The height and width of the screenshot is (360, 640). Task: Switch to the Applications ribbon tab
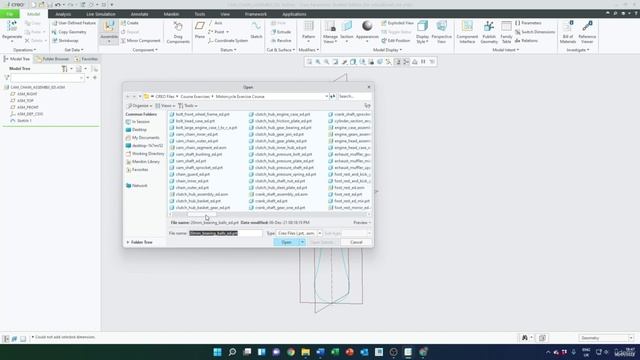pyautogui.click(x=294, y=14)
